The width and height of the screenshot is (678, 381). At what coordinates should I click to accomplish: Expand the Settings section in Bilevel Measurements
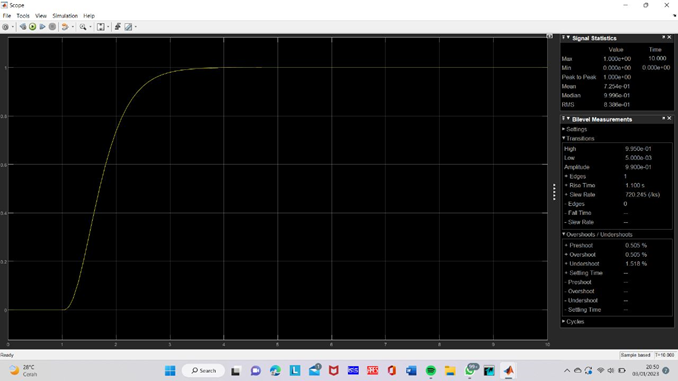pyautogui.click(x=575, y=129)
